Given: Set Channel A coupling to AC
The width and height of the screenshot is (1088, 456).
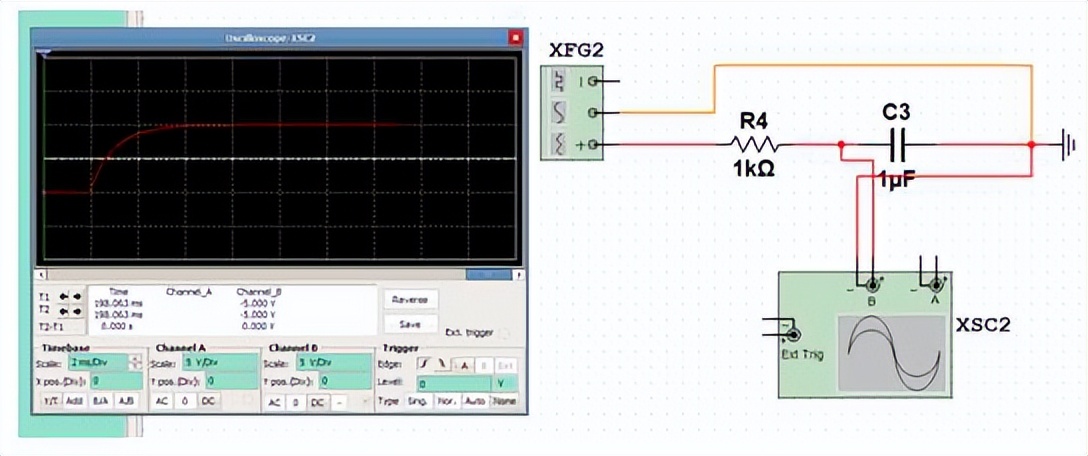Looking at the screenshot, I should click(162, 401).
